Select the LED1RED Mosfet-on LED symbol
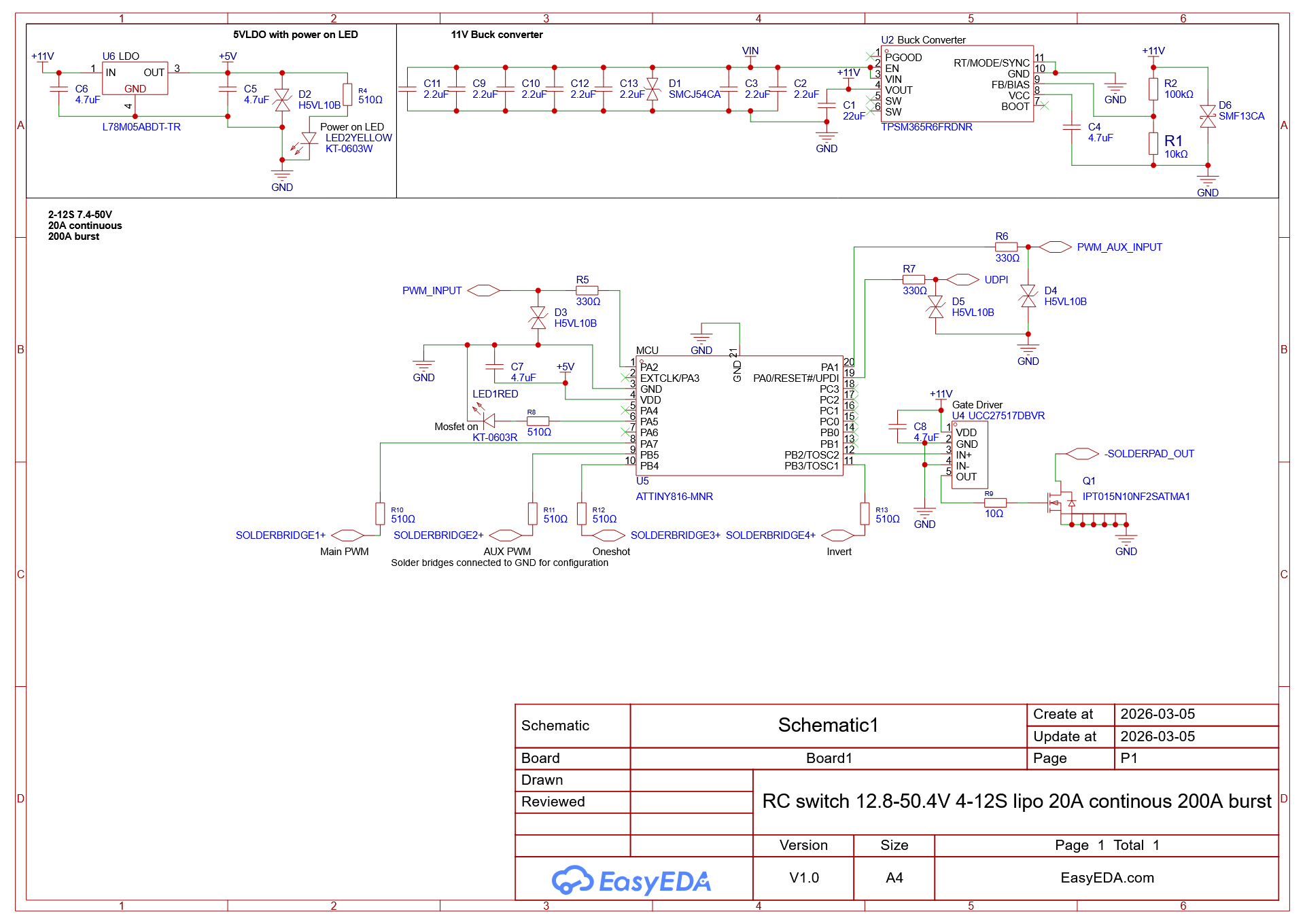Screen dimensions: 1305x924 [484, 416]
